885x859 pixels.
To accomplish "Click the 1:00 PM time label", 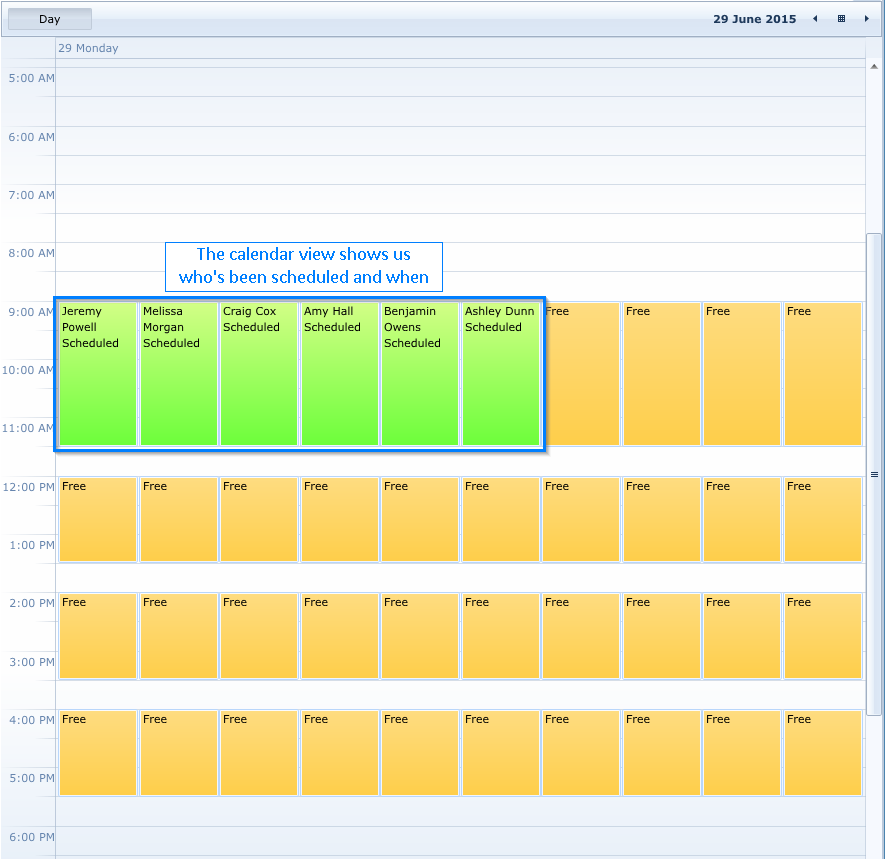I will click(32, 545).
